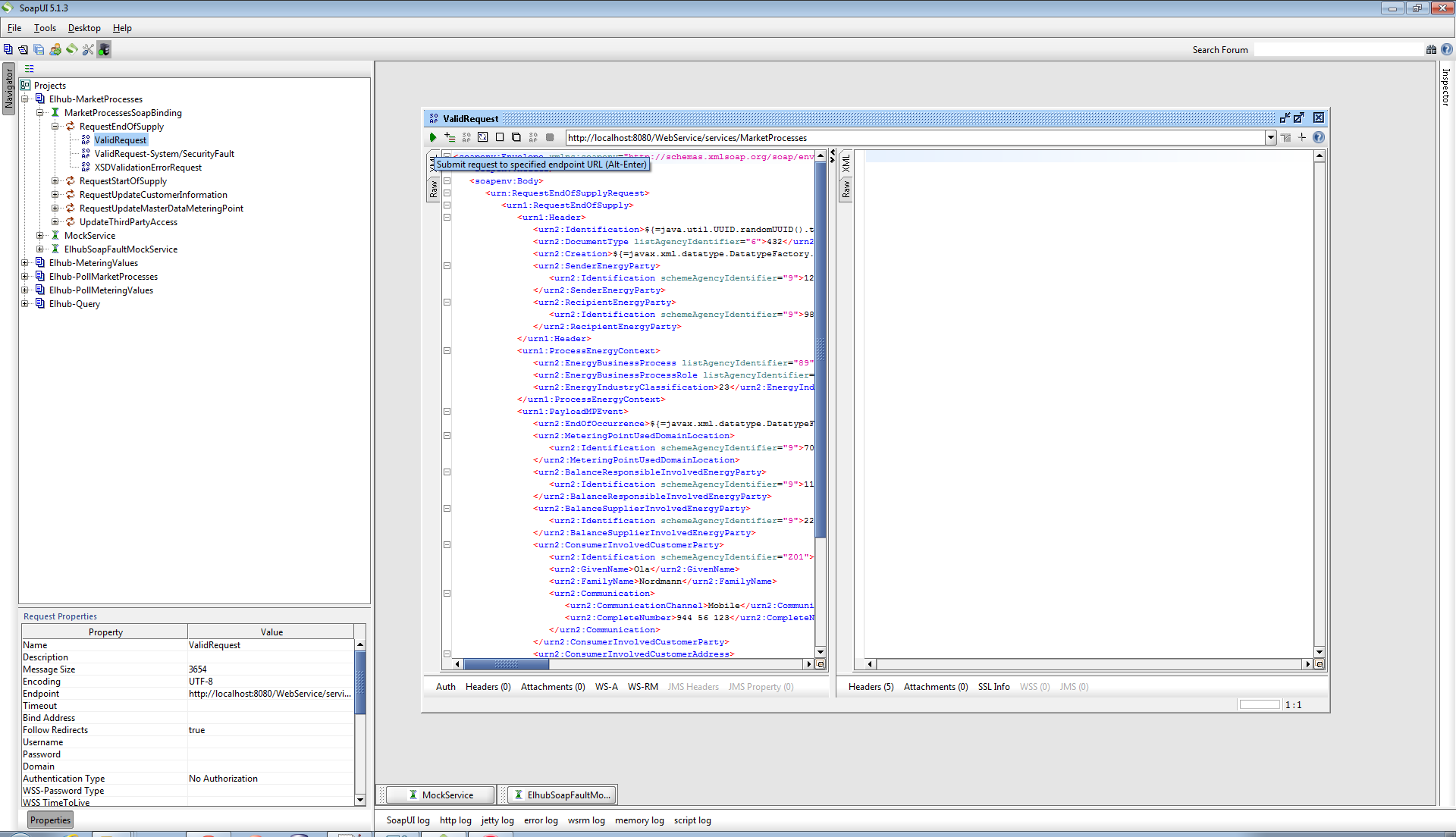The image size is (1456, 837).
Task: Click the Clone request icon
Action: point(516,137)
